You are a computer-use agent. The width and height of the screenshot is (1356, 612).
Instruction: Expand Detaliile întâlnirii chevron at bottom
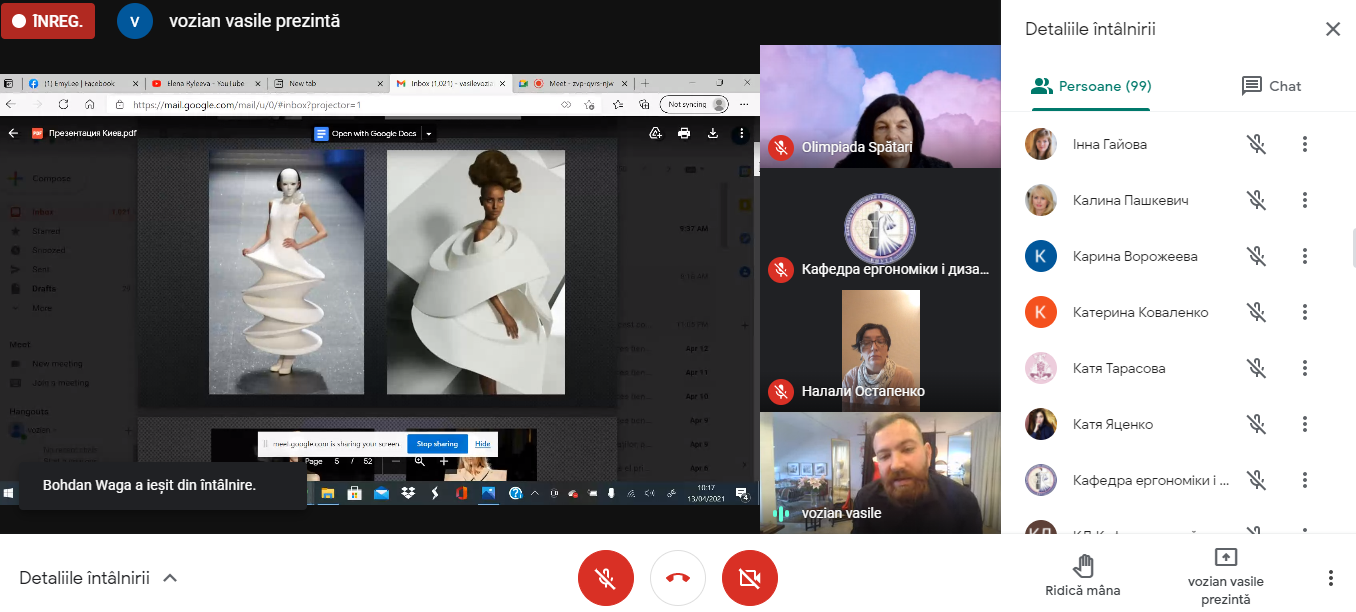(x=170, y=578)
